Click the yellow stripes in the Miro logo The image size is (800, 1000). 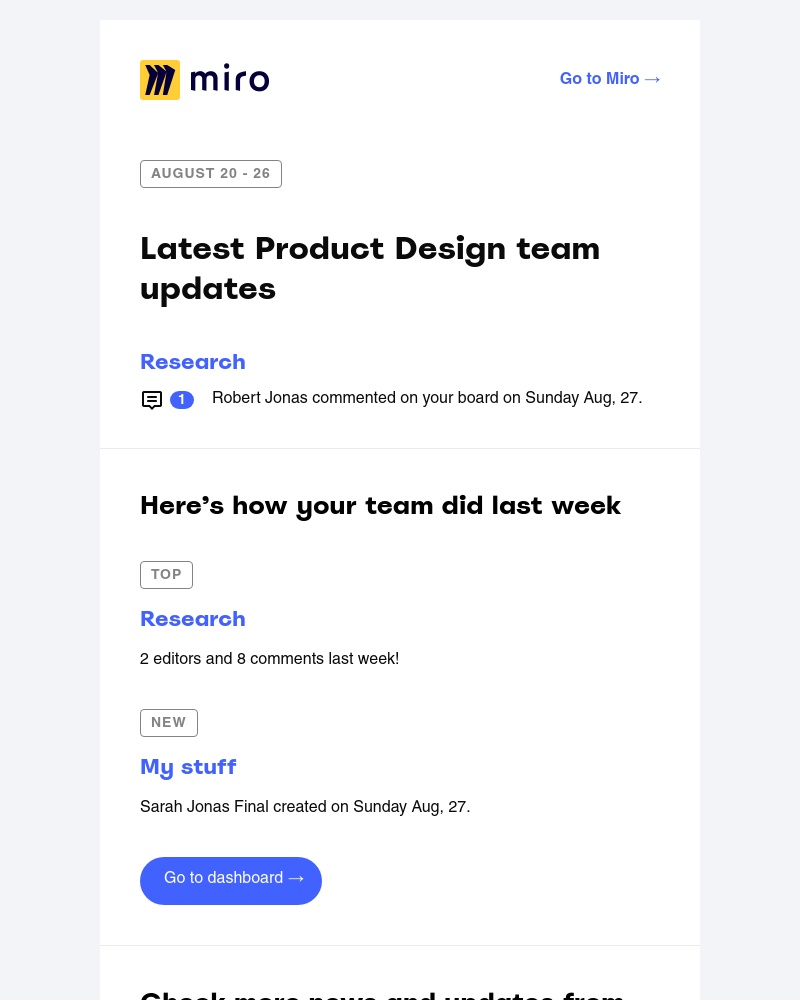point(160,79)
